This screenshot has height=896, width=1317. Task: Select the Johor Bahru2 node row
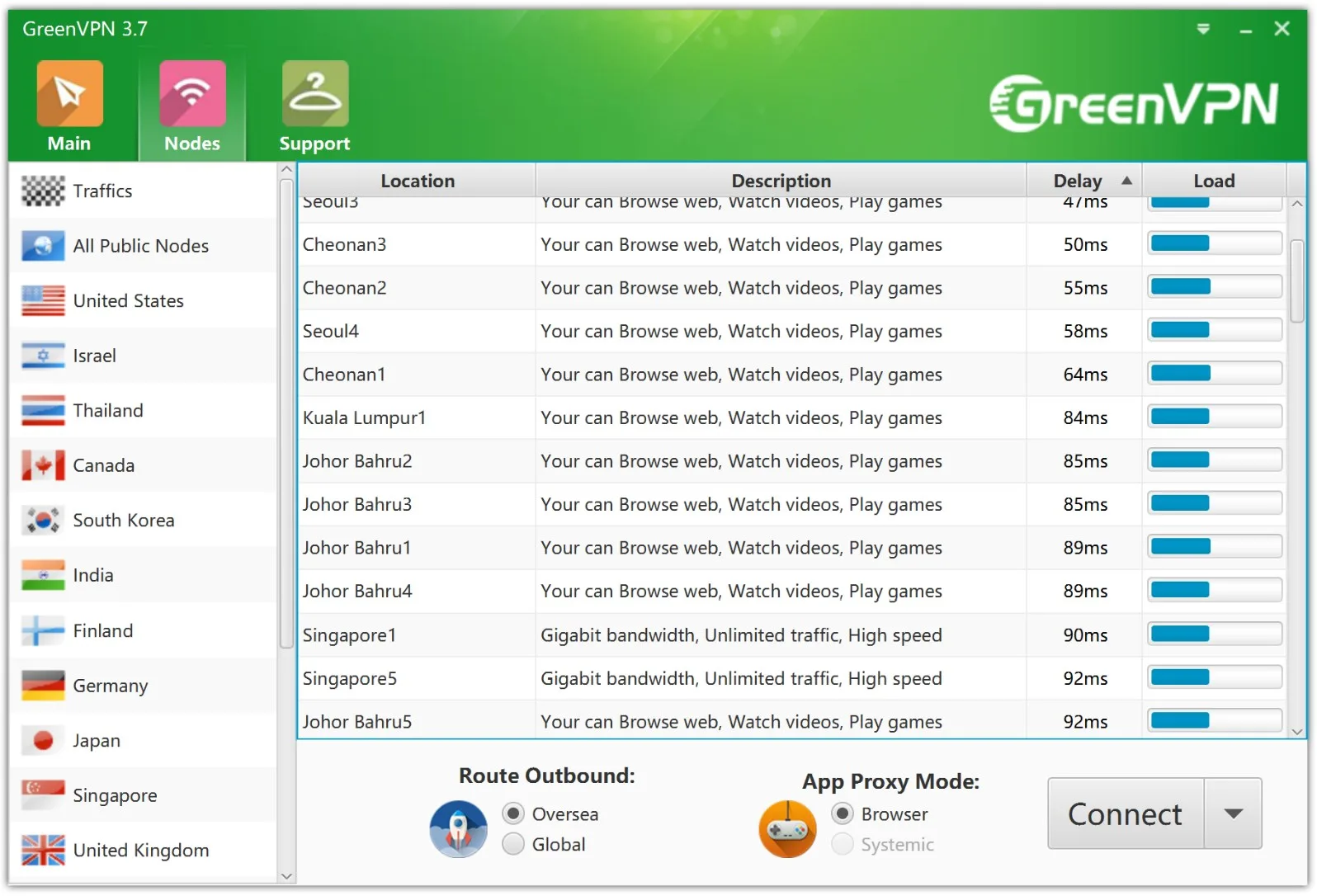tap(792, 461)
